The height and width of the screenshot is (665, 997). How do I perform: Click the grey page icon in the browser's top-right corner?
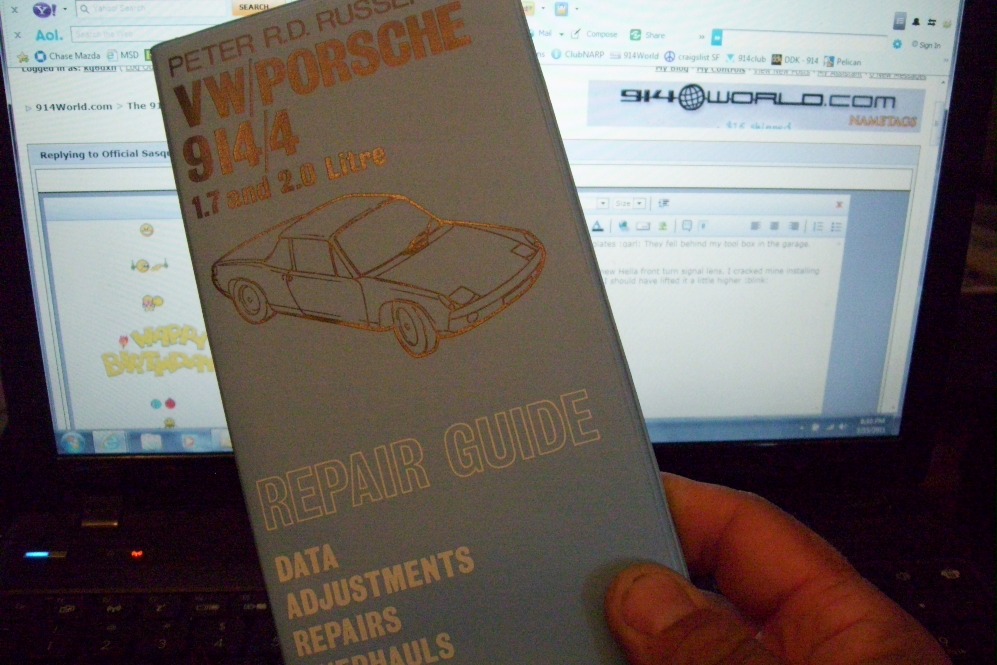pos(899,21)
